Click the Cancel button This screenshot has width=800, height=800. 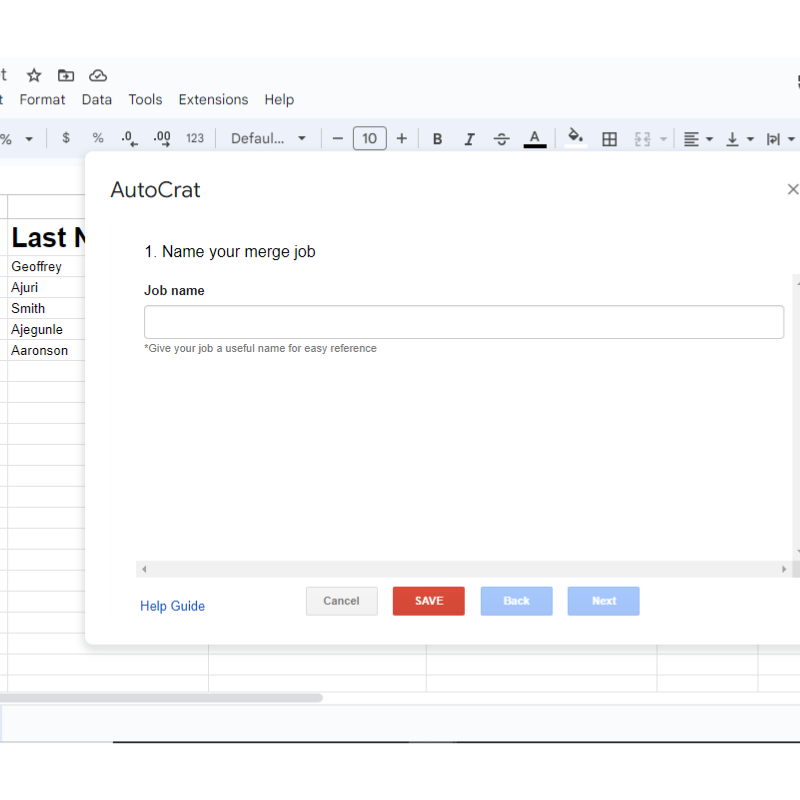click(341, 601)
